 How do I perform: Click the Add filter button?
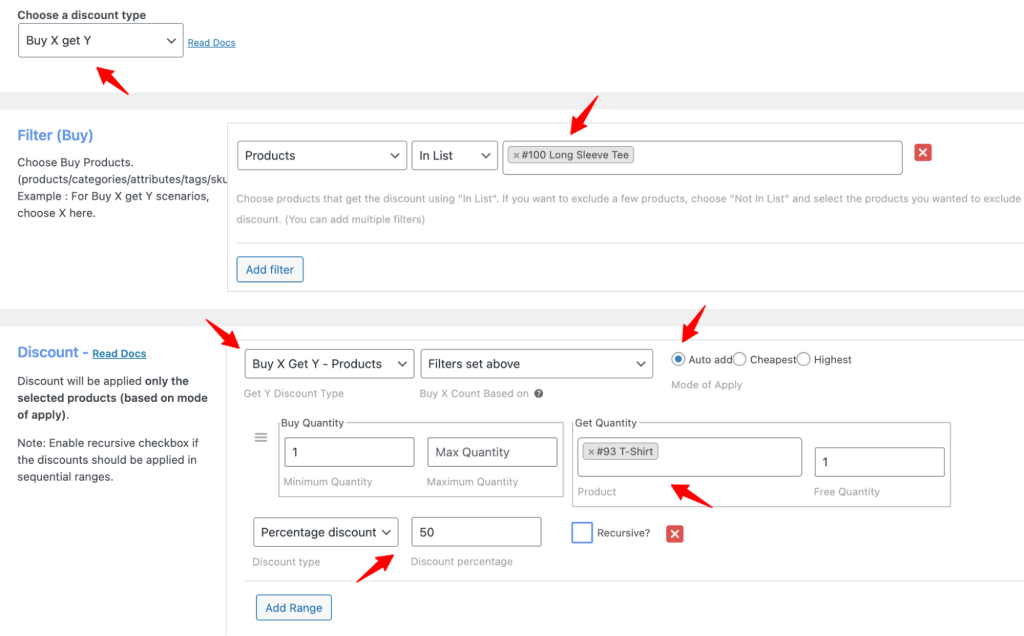269,269
